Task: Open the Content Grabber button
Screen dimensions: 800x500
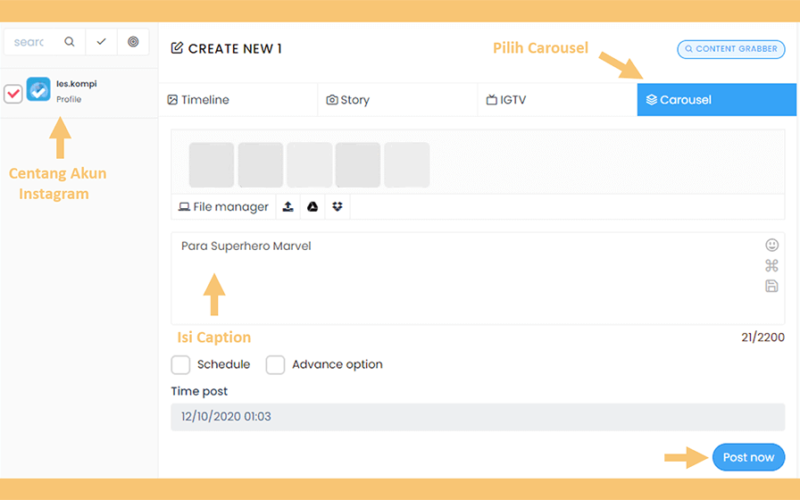Action: tap(731, 49)
